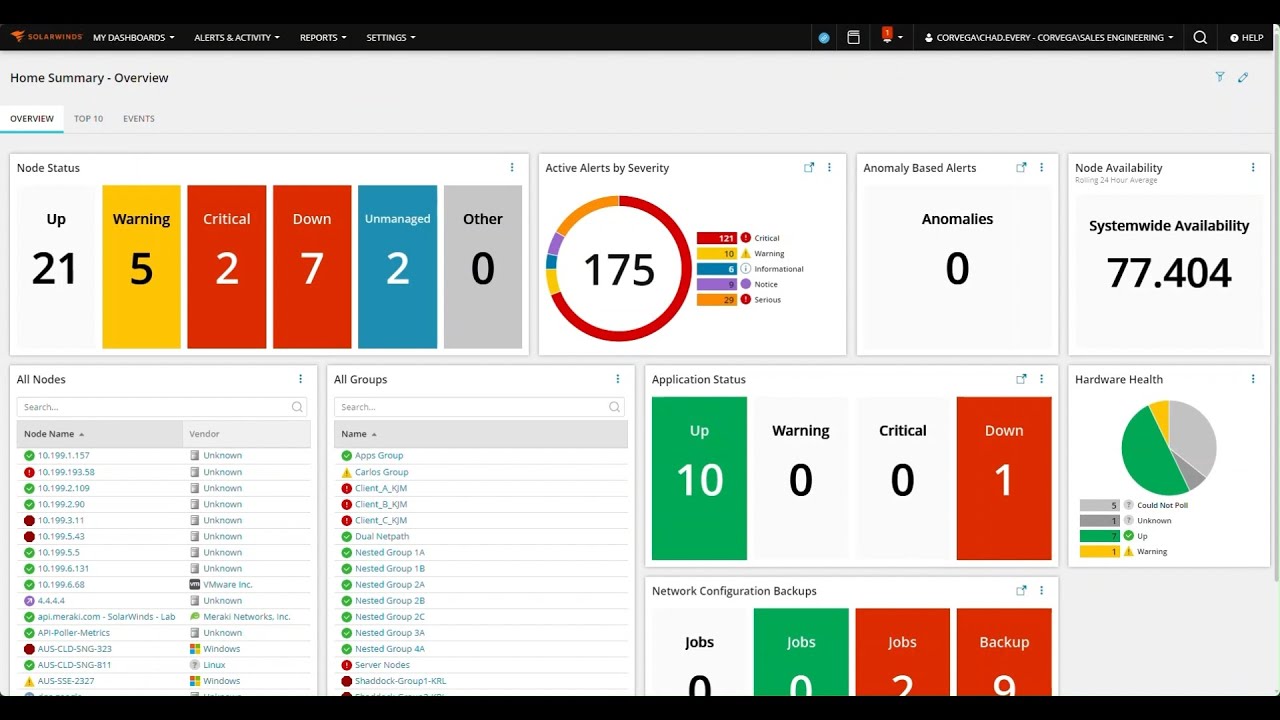Click the search magnifier in All Nodes panel
Image resolution: width=1280 pixels, height=720 pixels.
(x=296, y=407)
